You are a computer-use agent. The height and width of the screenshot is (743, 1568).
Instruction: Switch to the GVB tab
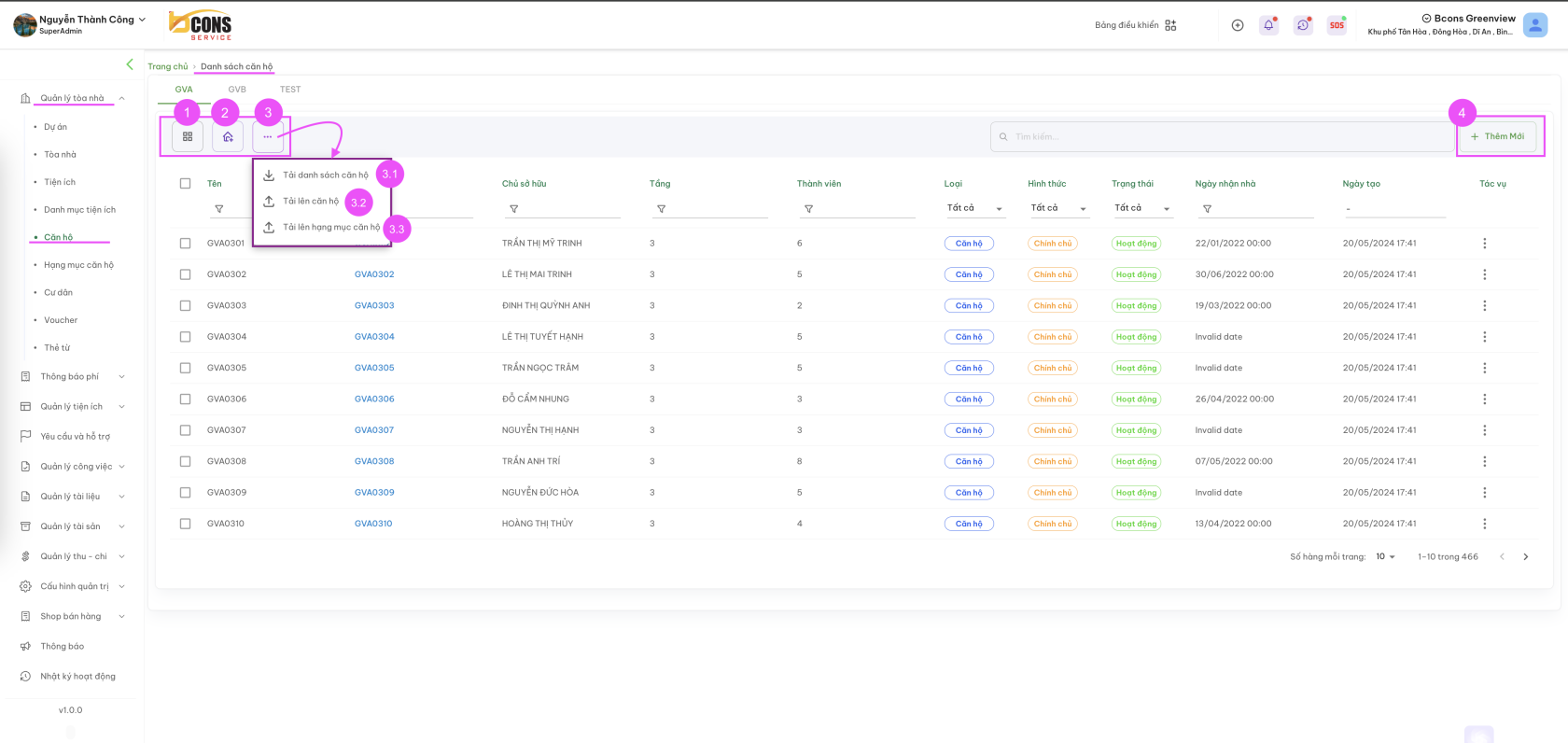[x=237, y=90]
